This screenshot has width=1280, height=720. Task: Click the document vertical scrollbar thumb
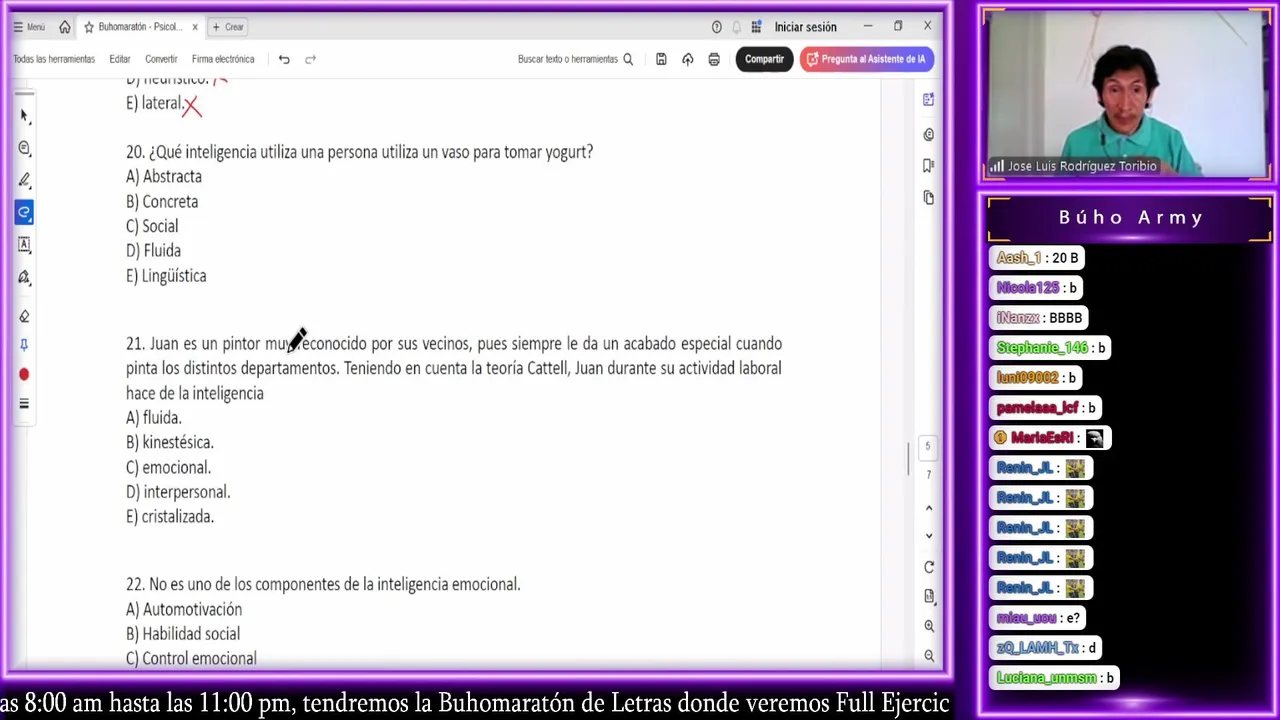click(908, 458)
